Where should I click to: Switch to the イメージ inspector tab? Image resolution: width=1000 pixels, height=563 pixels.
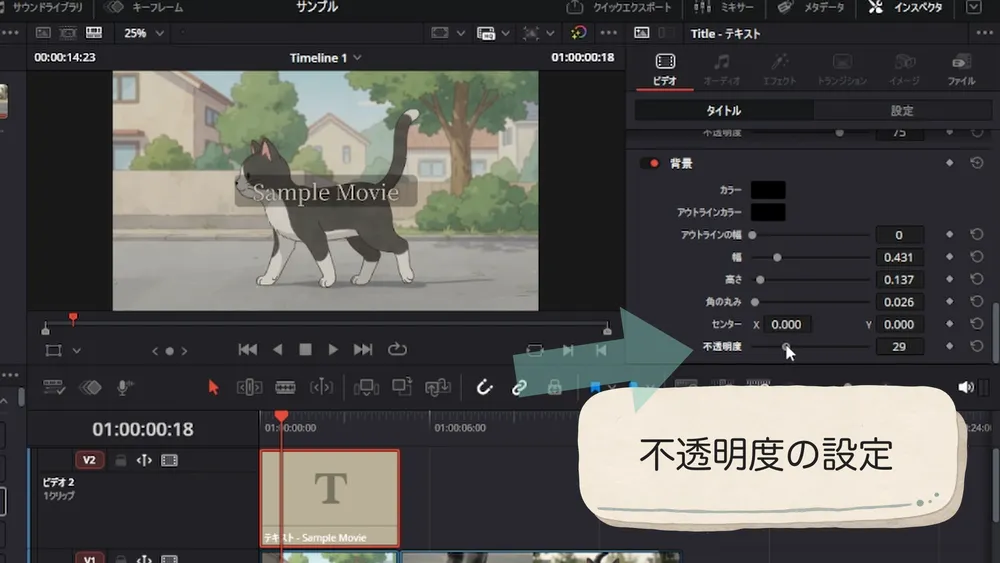click(904, 69)
